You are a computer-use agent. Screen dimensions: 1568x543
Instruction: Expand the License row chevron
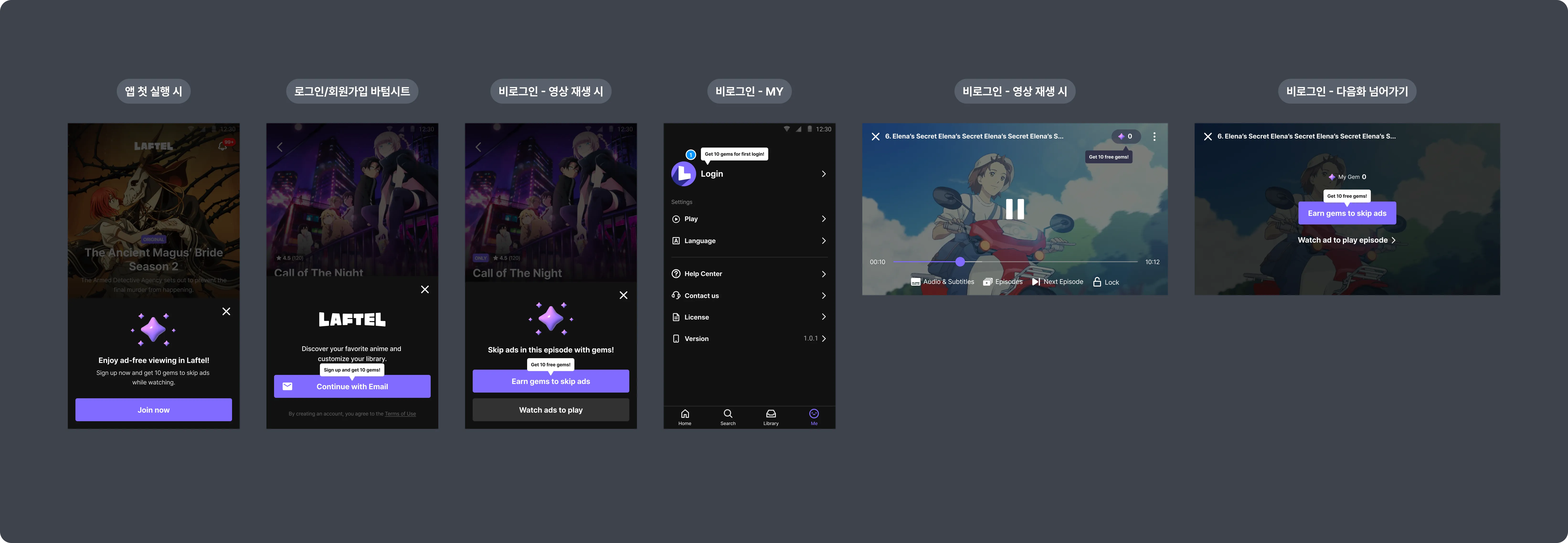point(824,317)
